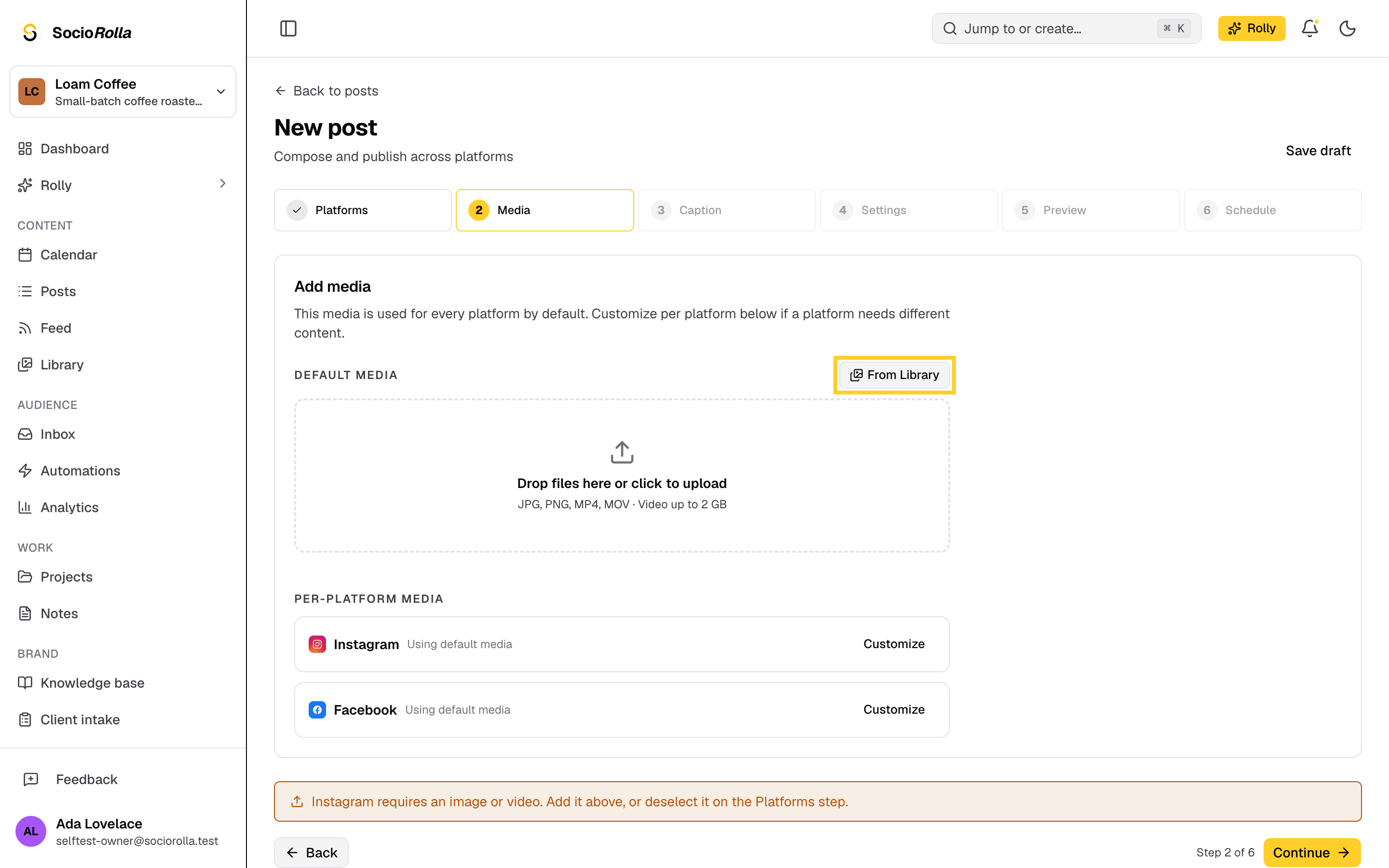Click upload icon in drop zone
Image resolution: width=1389 pixels, height=868 pixels.
(622, 452)
